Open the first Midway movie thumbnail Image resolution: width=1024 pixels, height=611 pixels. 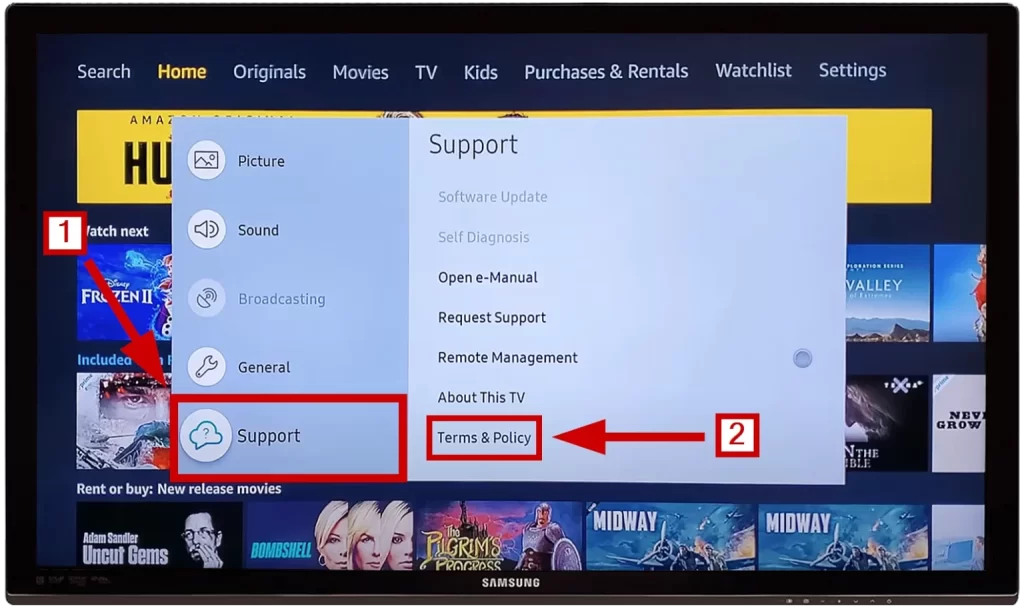671,536
